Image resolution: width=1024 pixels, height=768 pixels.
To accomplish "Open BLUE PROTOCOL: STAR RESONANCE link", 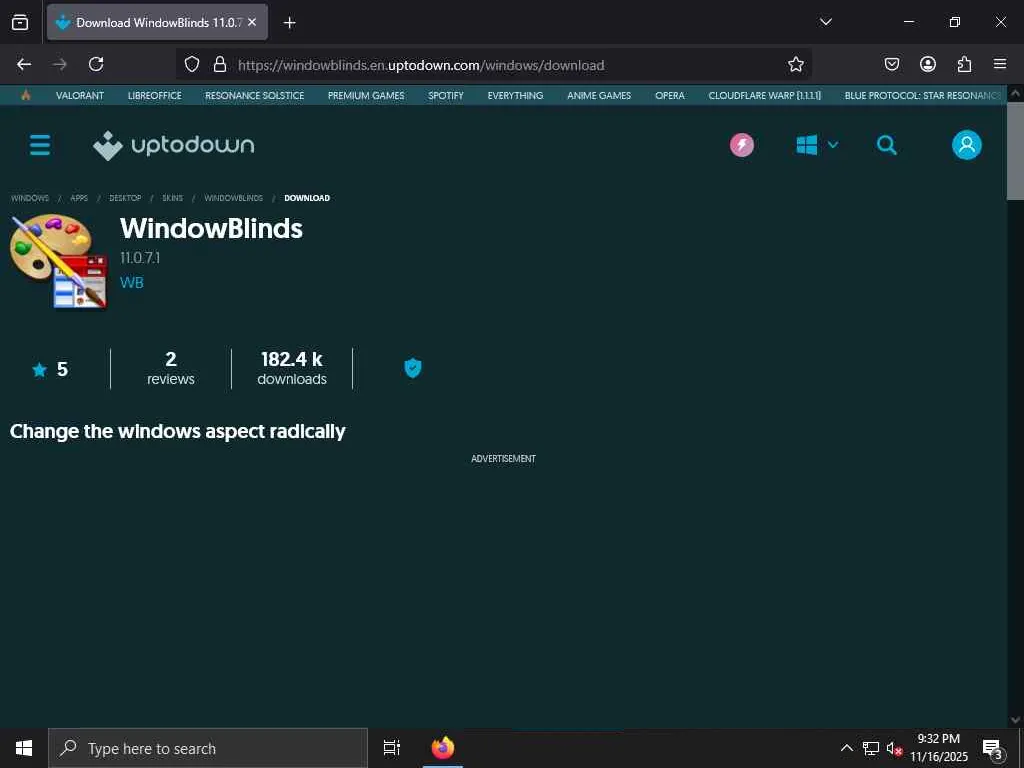I will pyautogui.click(x=923, y=95).
